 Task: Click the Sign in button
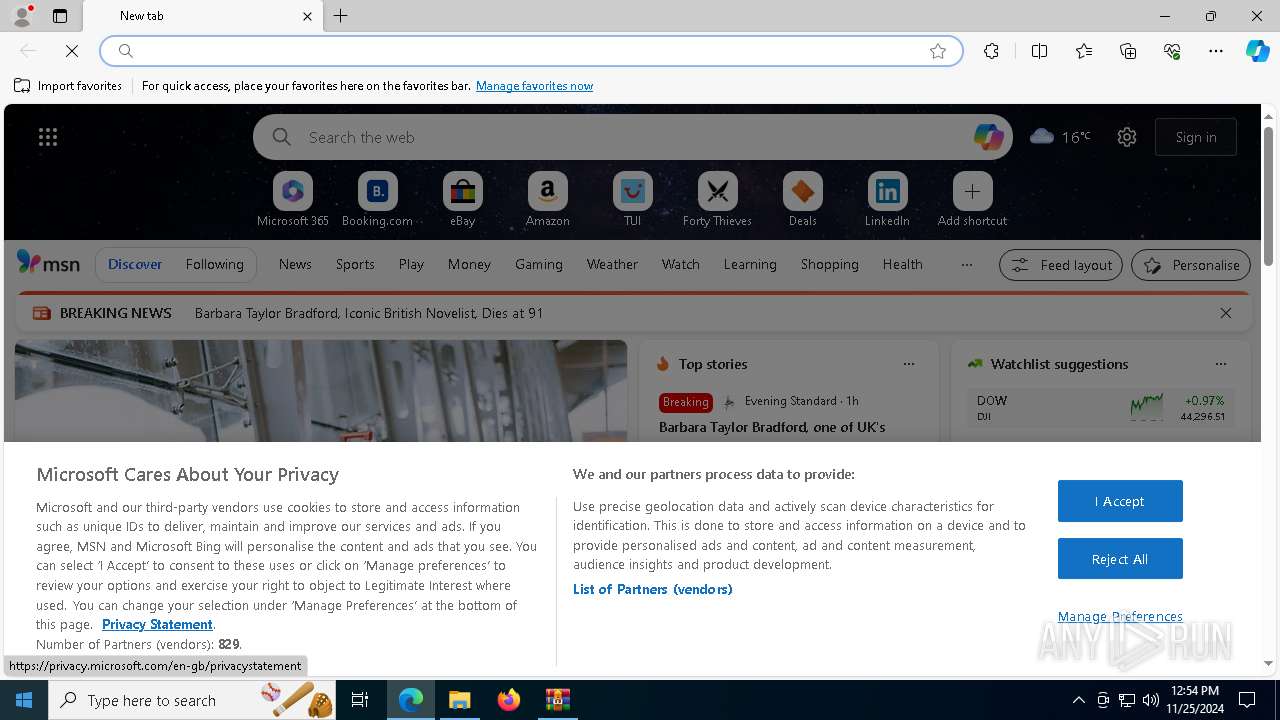click(1196, 137)
